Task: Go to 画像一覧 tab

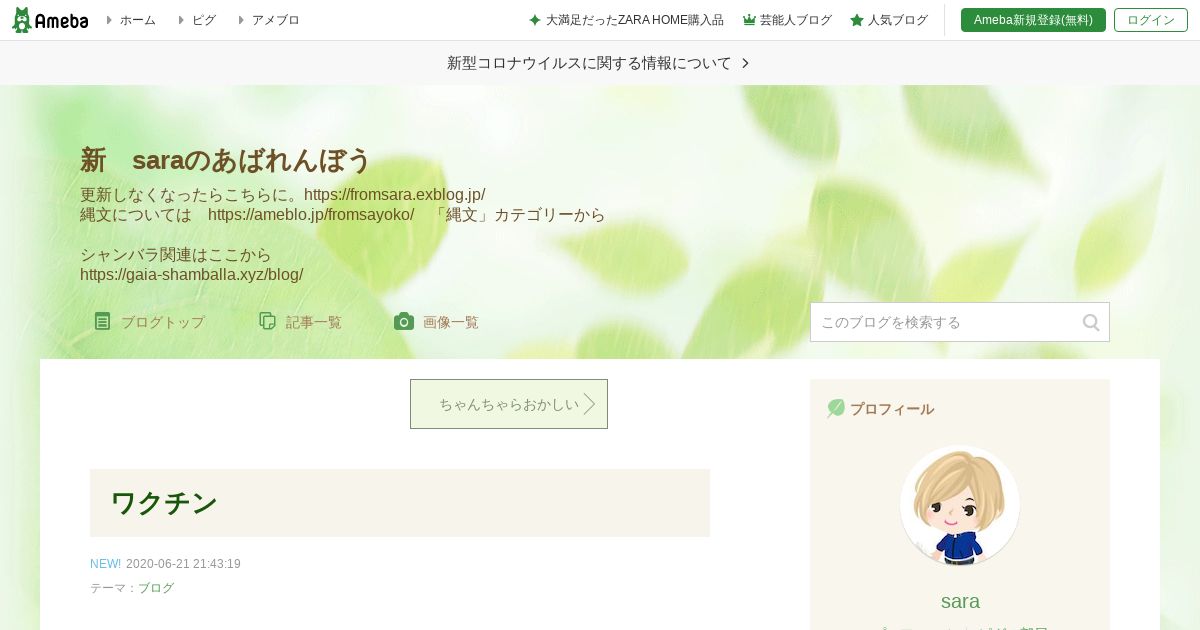Action: (x=451, y=322)
